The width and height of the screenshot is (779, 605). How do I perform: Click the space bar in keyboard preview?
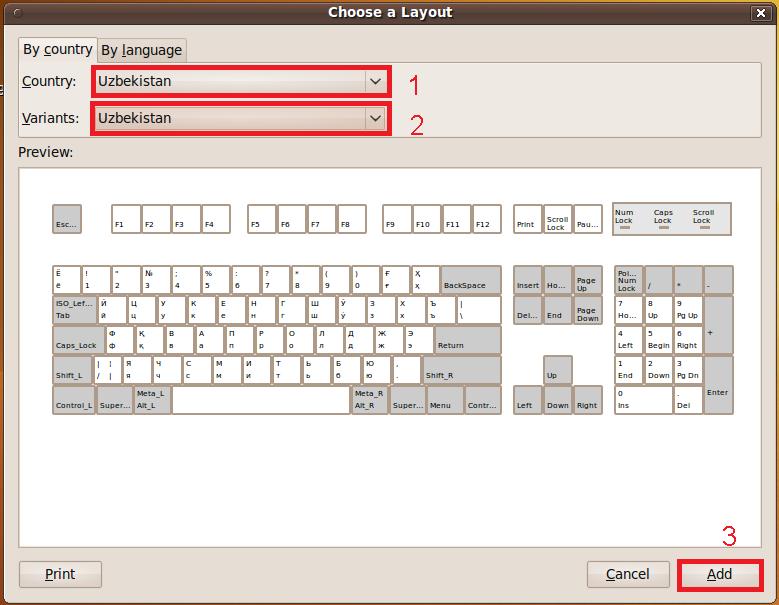pos(261,400)
